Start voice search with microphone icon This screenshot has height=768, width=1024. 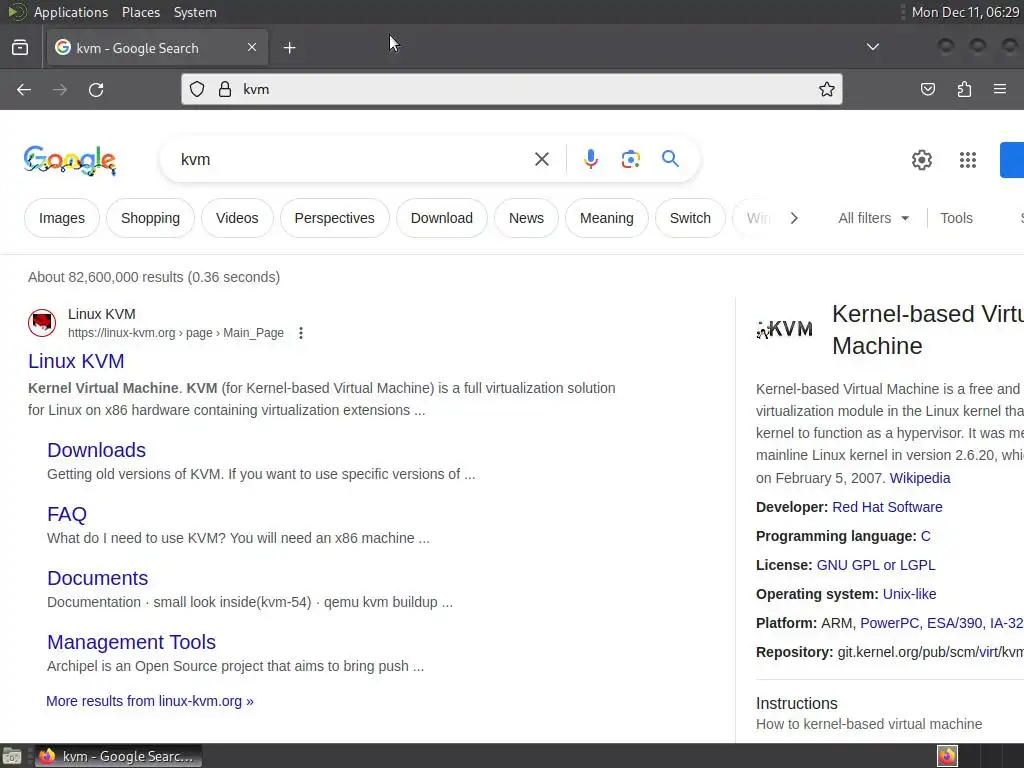590,159
